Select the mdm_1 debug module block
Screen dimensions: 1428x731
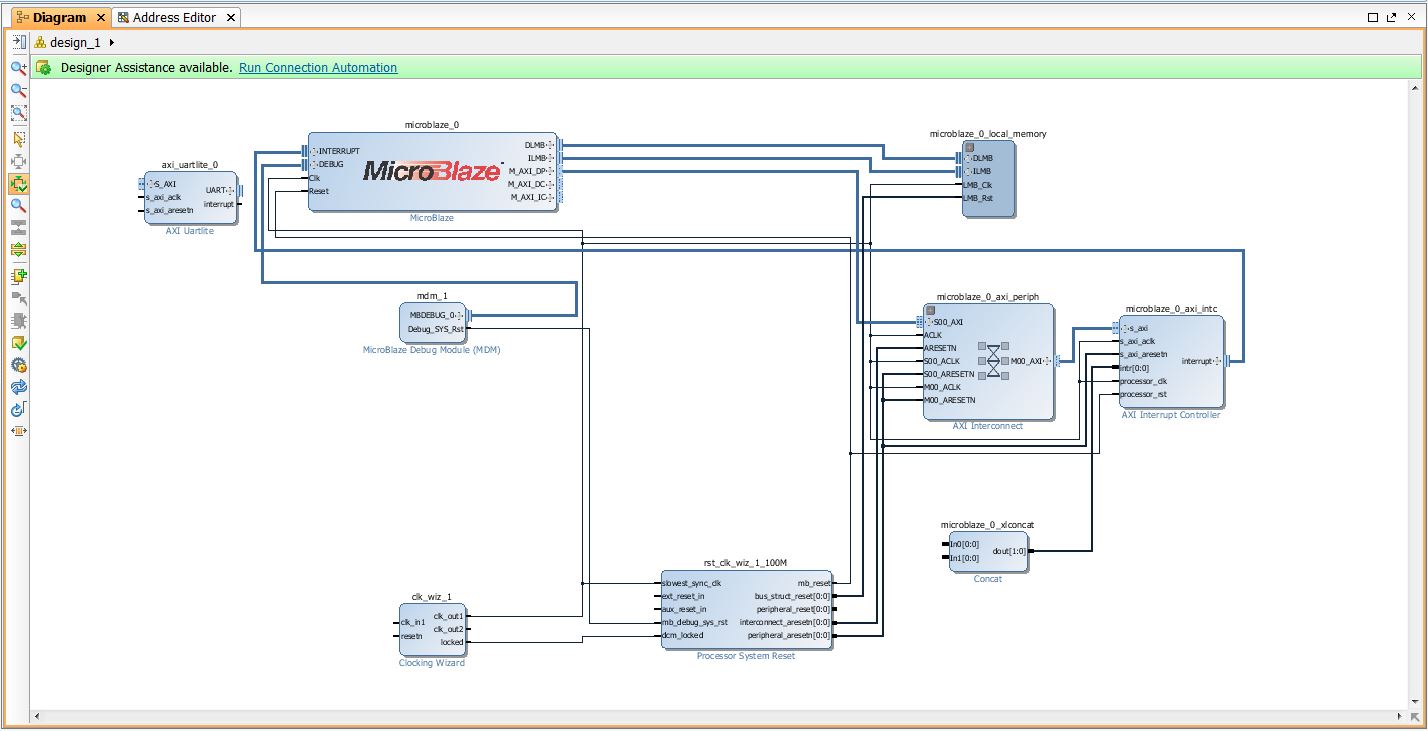click(x=432, y=323)
